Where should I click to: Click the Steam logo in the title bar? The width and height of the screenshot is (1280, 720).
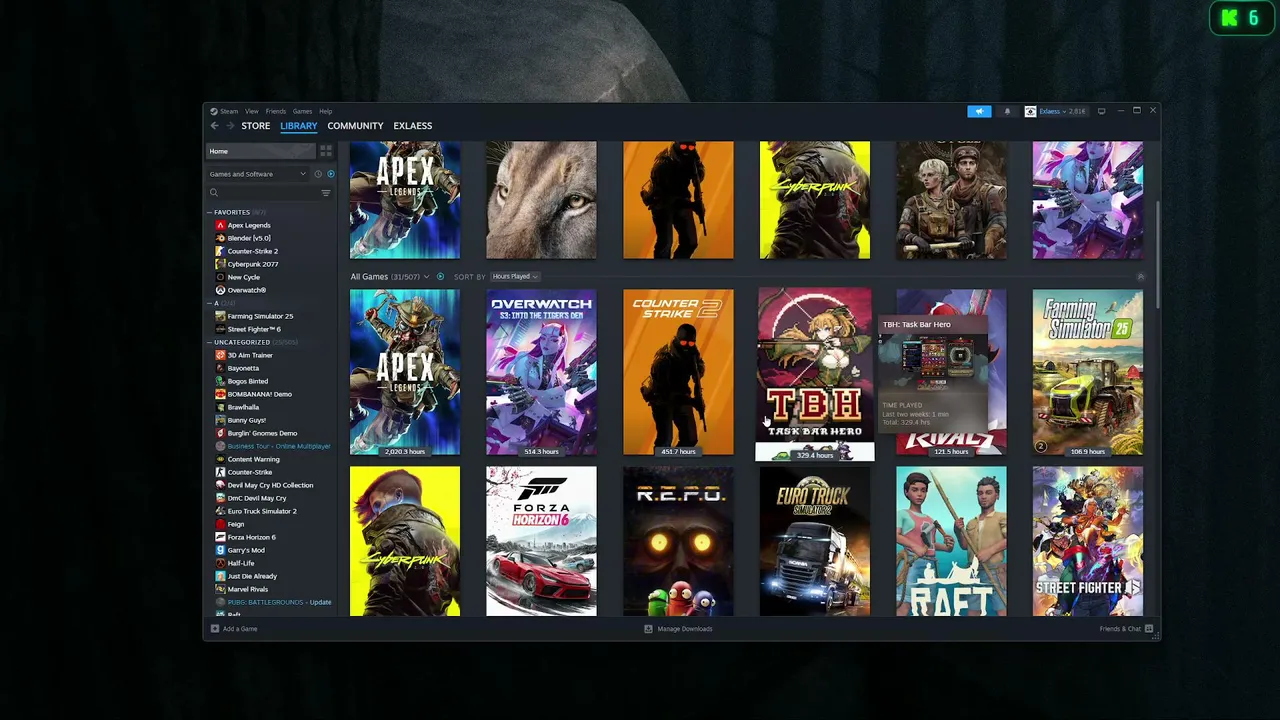click(213, 111)
